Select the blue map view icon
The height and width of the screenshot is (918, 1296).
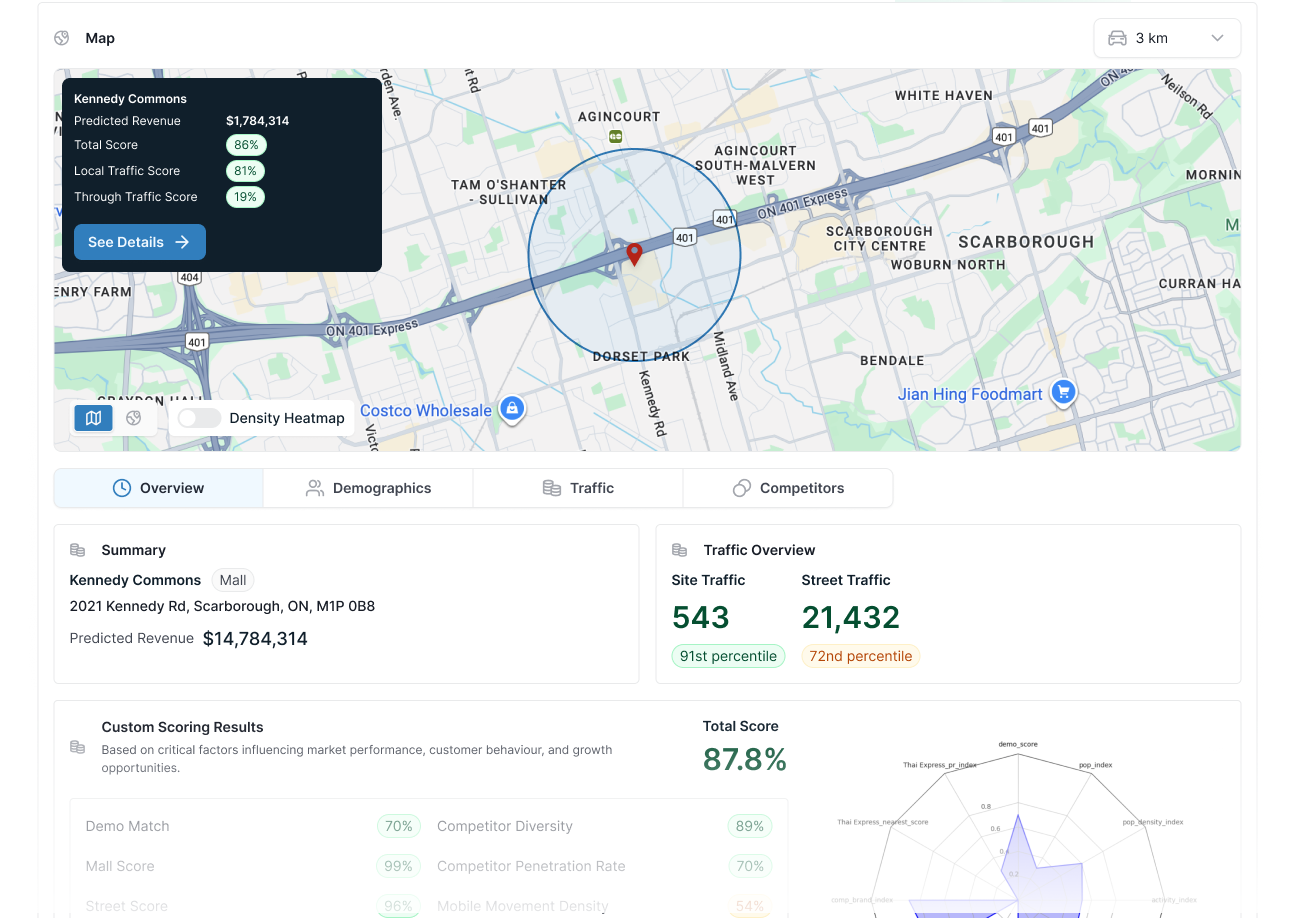(93, 418)
